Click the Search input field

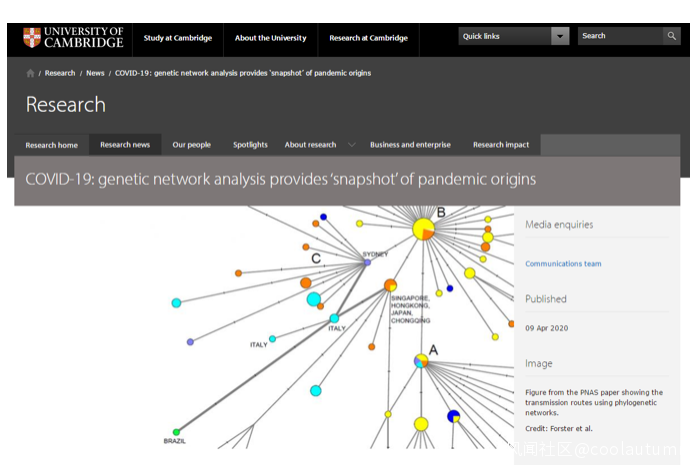click(618, 36)
